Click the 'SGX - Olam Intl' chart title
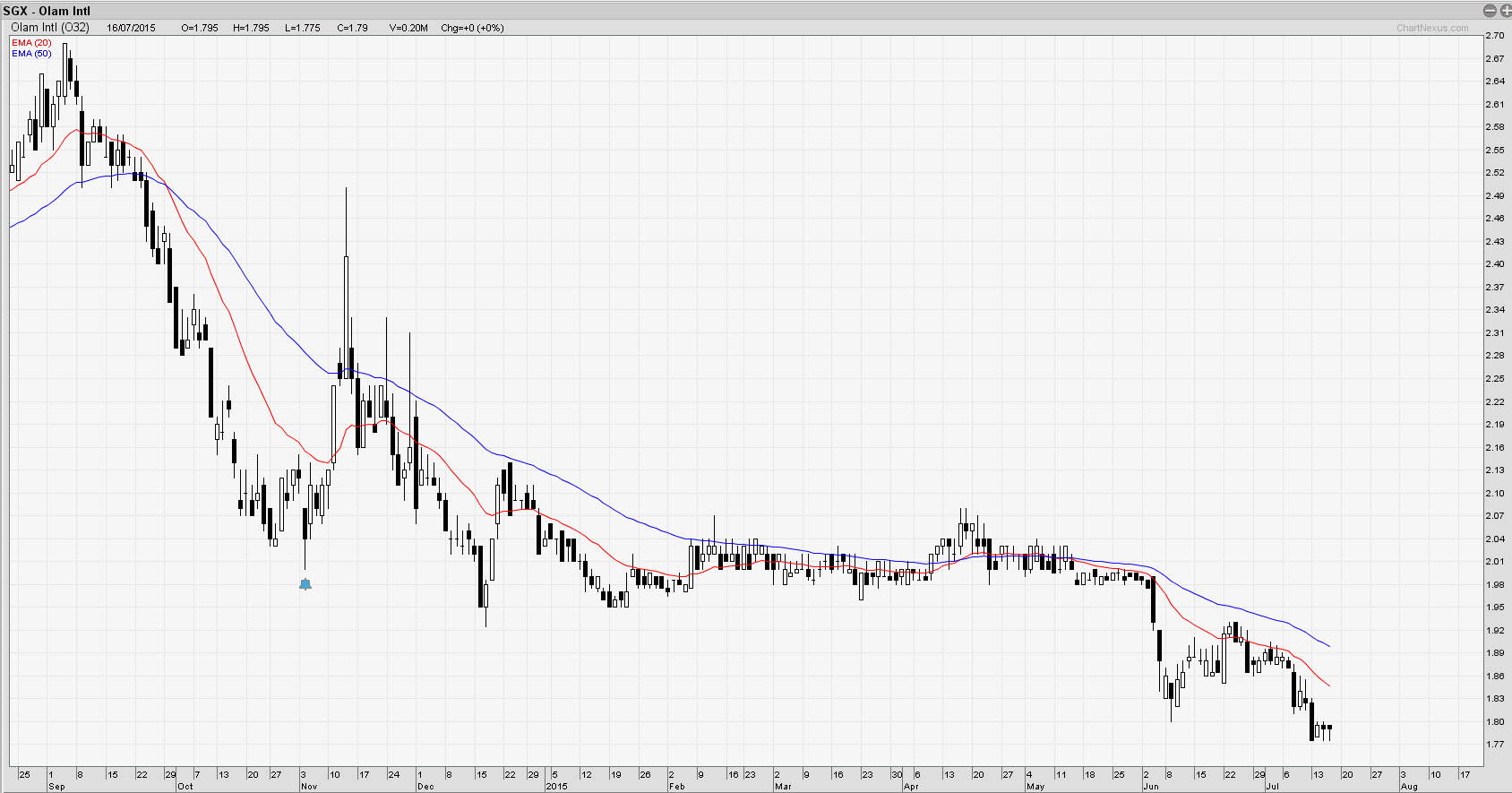 point(47,11)
